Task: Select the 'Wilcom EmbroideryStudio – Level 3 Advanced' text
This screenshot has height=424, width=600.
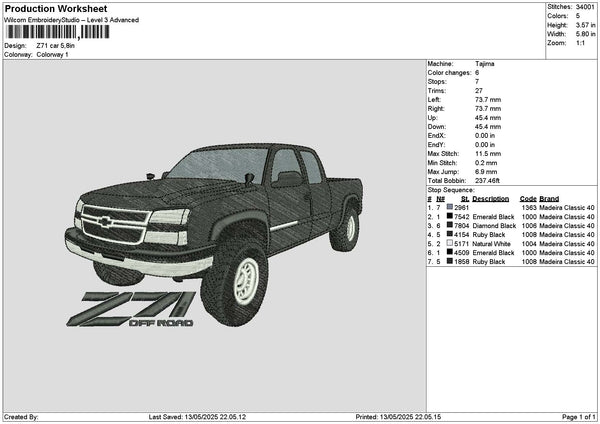Action: 72,20
